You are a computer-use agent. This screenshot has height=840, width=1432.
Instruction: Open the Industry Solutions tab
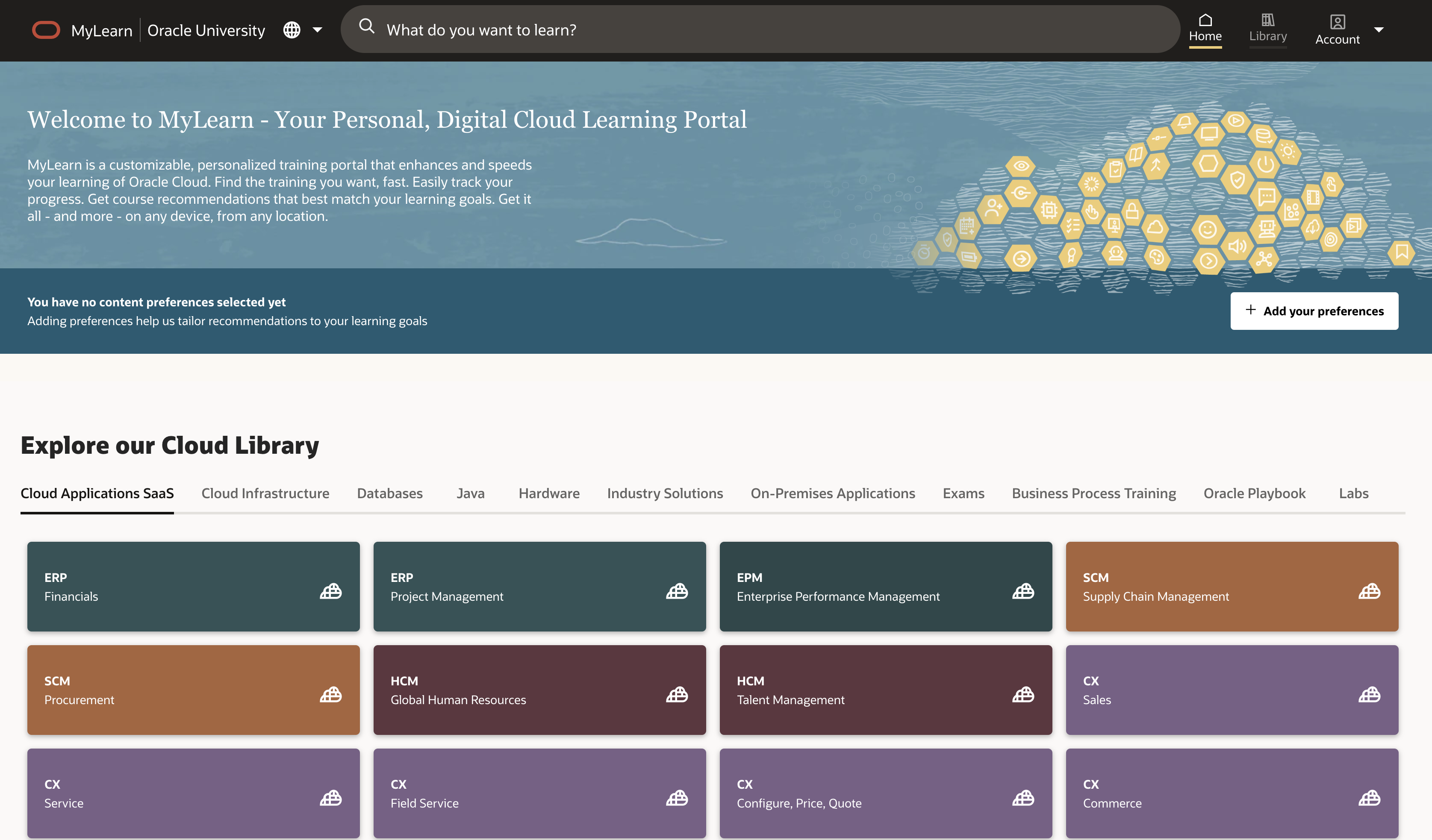click(x=665, y=493)
